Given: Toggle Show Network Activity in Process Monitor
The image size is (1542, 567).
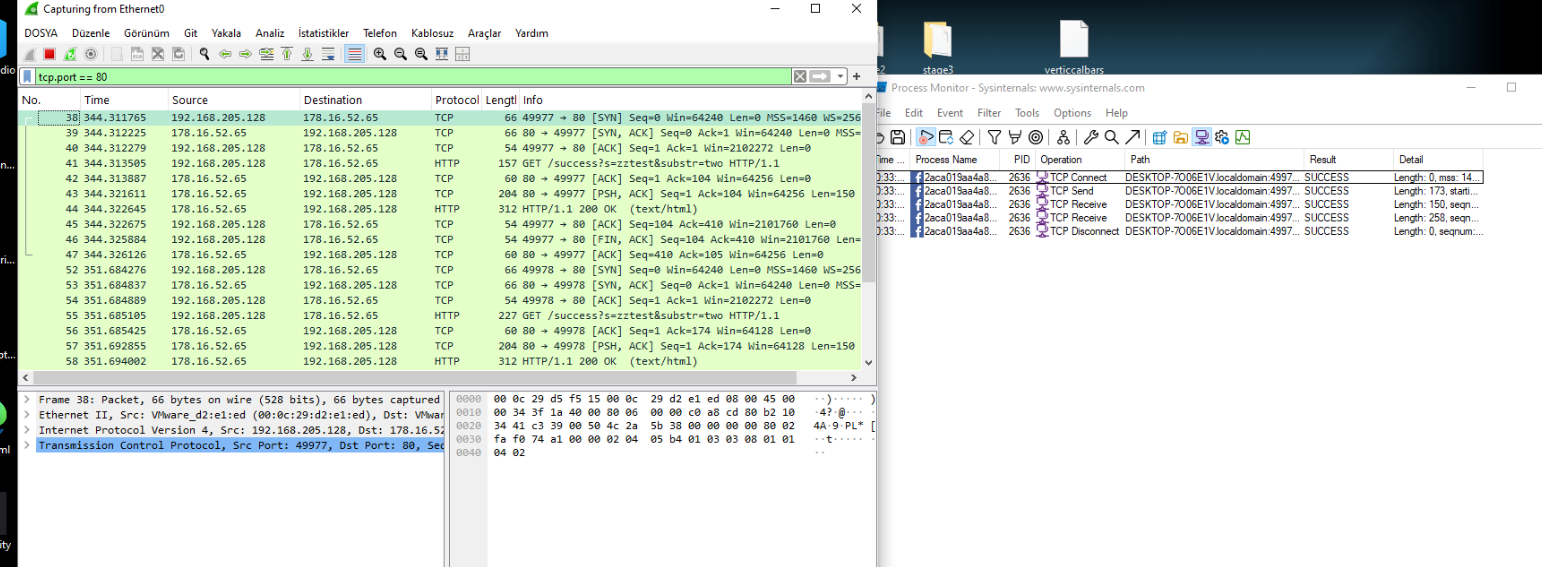Looking at the screenshot, I should pos(1201,137).
